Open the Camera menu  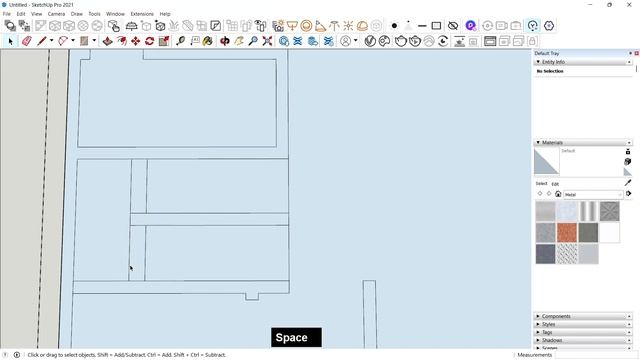point(56,14)
